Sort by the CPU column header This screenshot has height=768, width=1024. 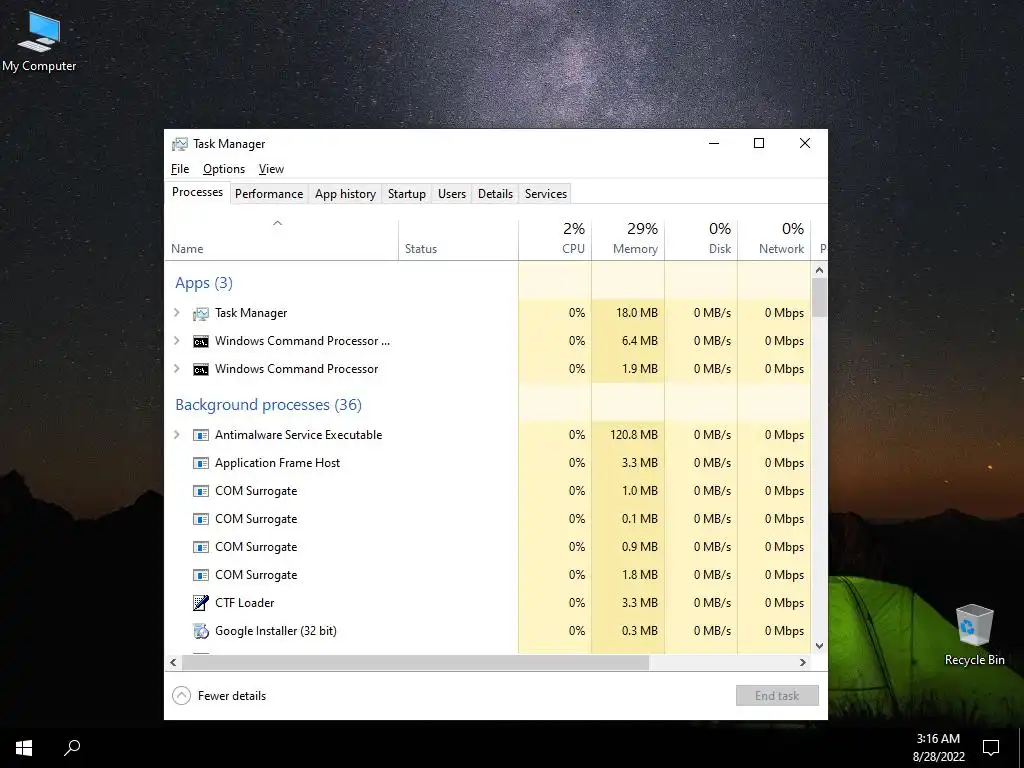(x=555, y=239)
